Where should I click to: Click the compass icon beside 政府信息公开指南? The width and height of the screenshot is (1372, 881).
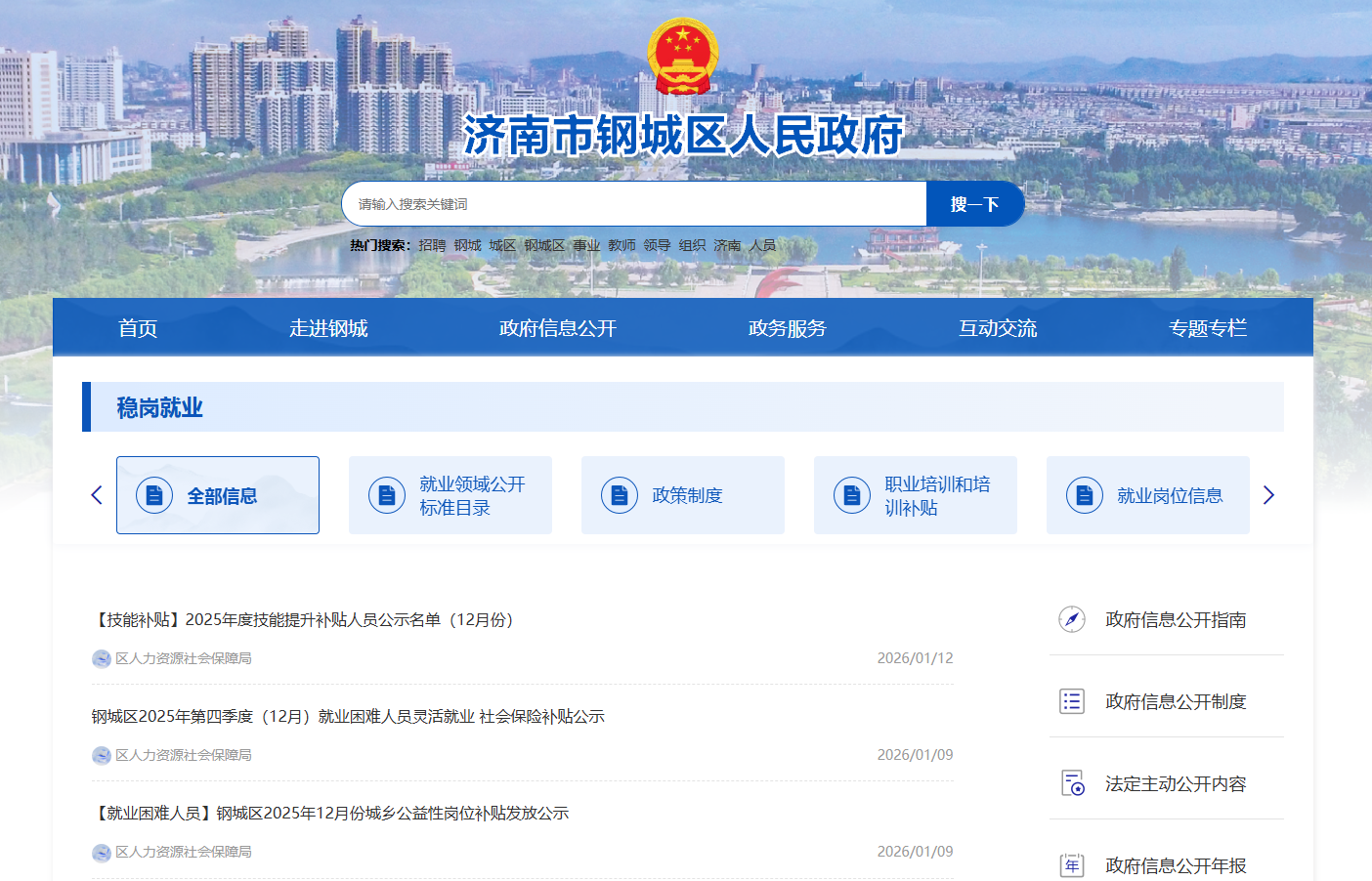coord(1072,619)
